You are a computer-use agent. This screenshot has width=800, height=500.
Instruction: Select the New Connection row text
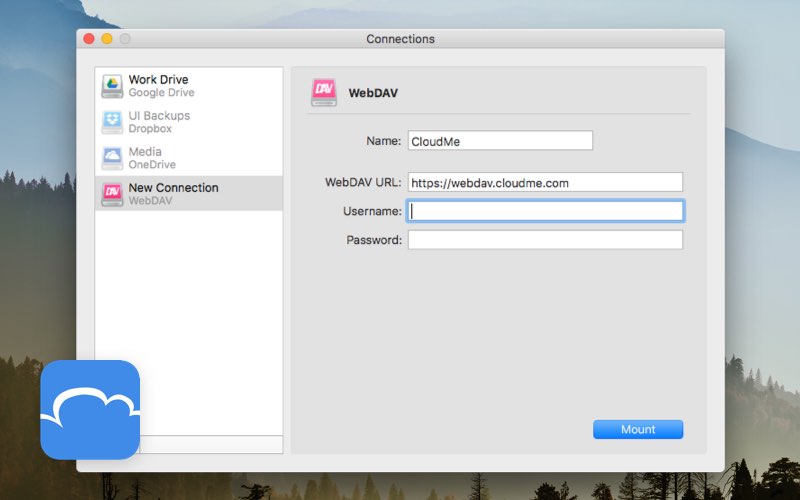click(x=173, y=188)
